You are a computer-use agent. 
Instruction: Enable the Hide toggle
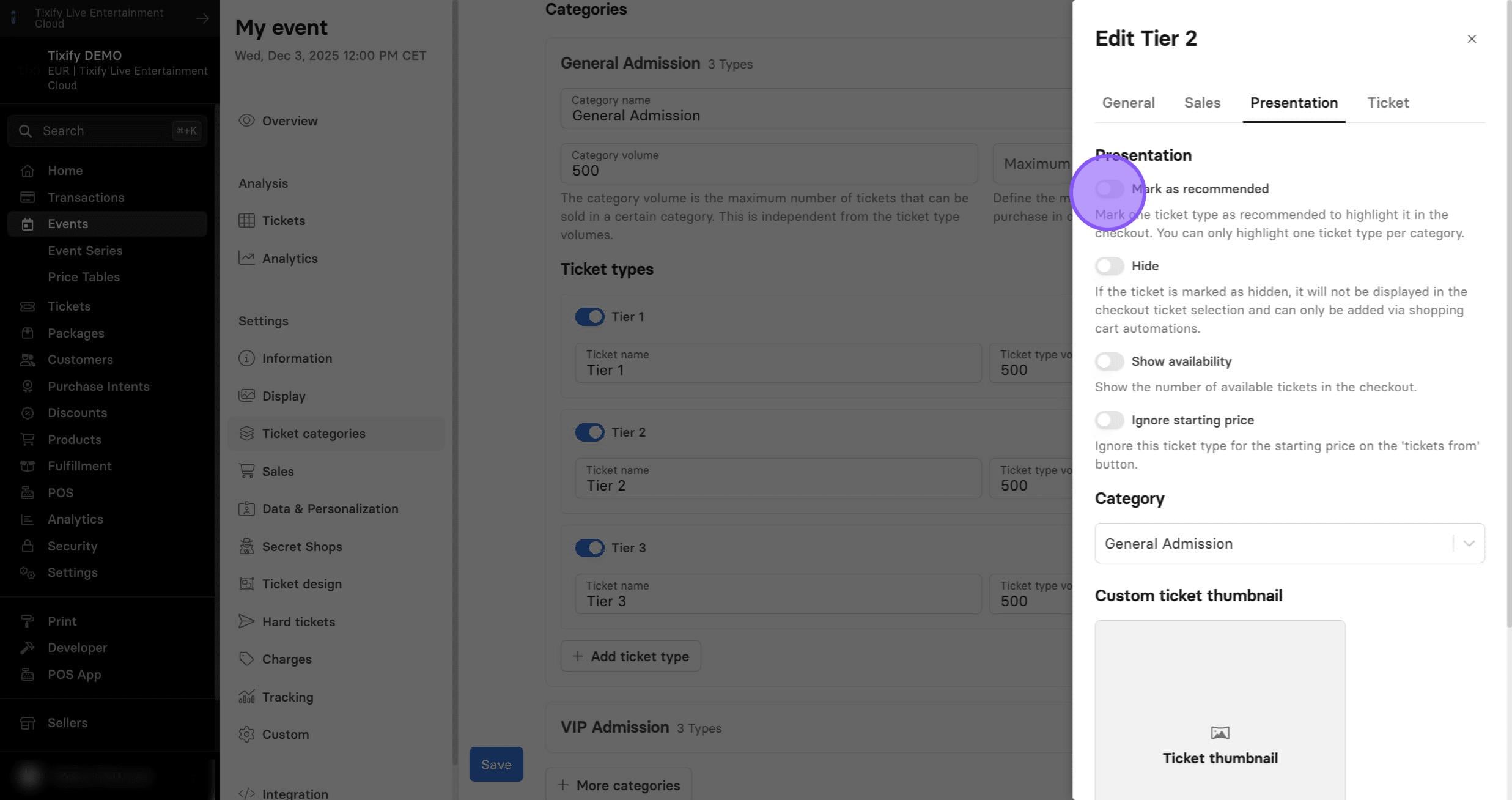1109,265
